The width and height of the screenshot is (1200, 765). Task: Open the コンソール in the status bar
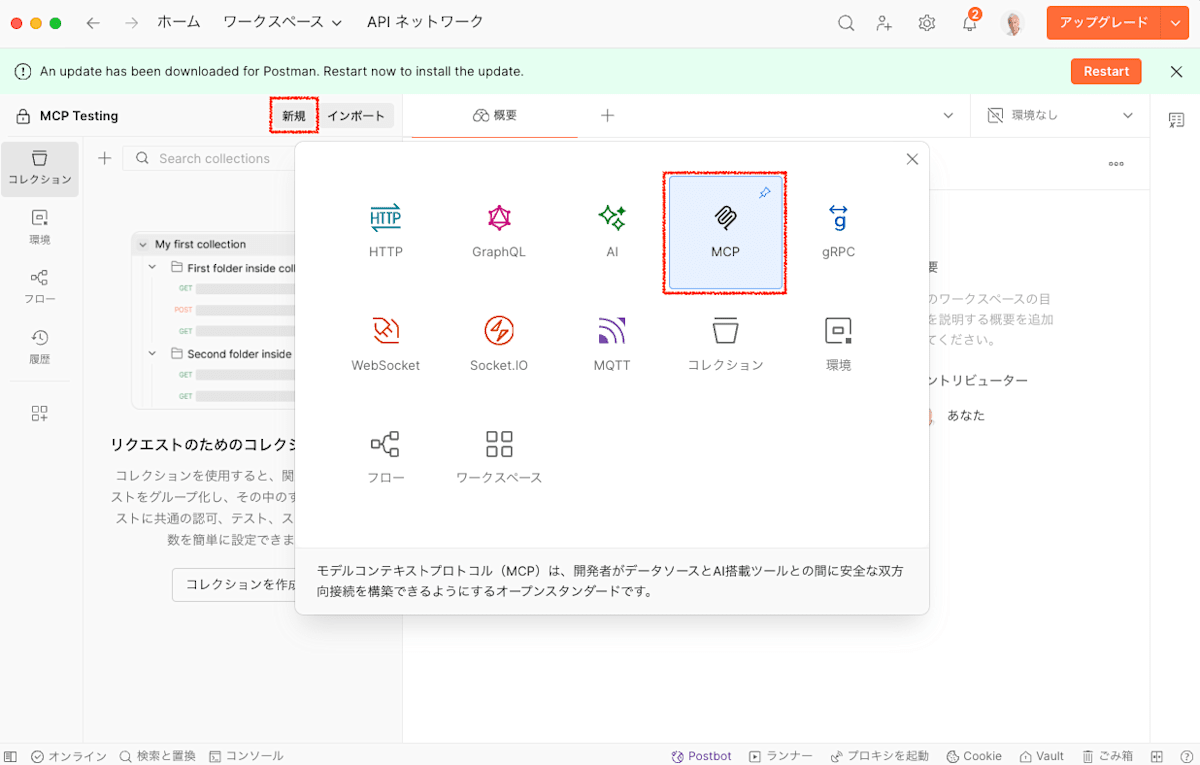click(246, 756)
